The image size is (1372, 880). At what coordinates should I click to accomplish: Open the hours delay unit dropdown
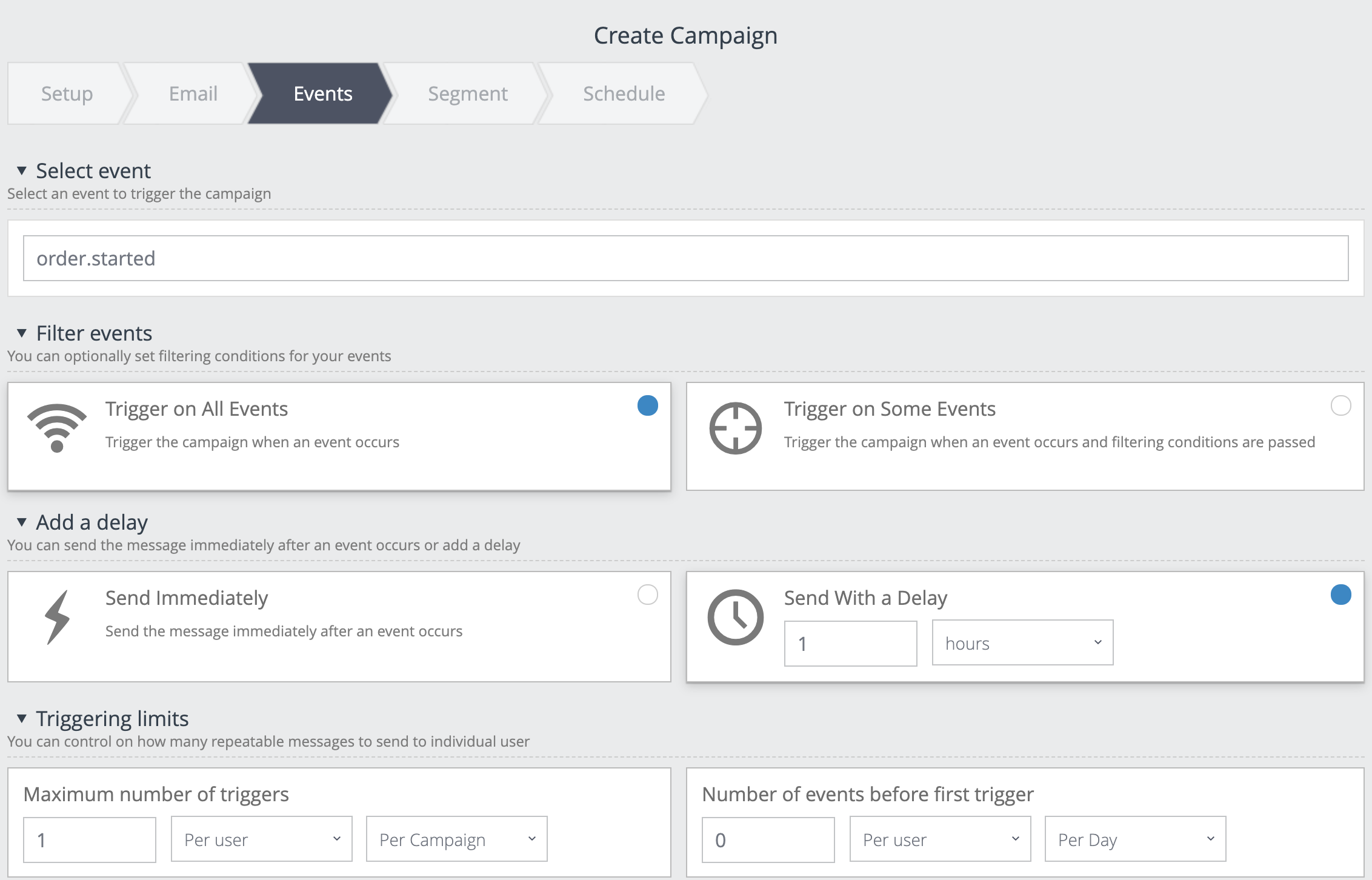coord(1022,642)
